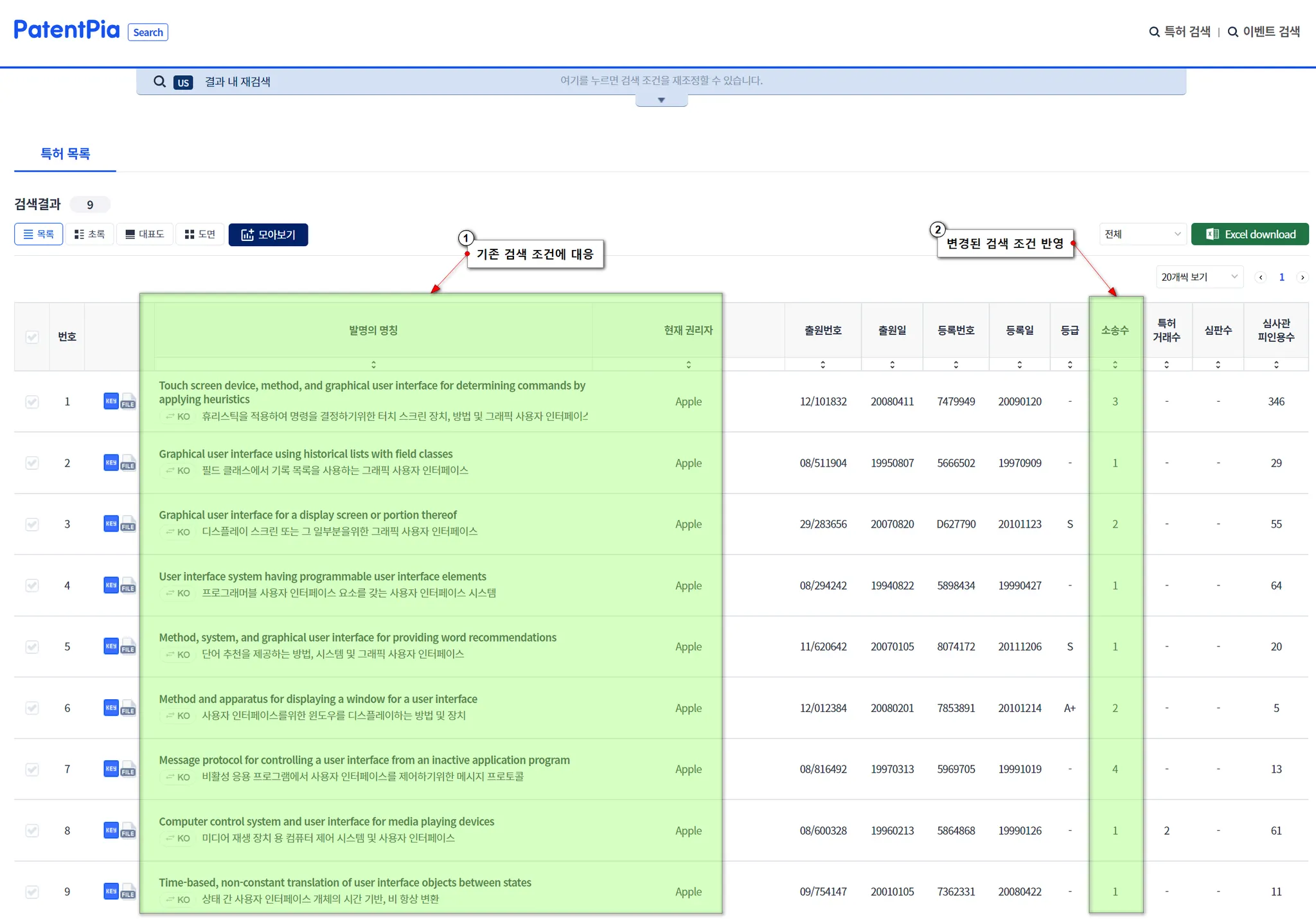Click the KEY icon in row 7
Screen dimensions: 1316x919
(111, 769)
